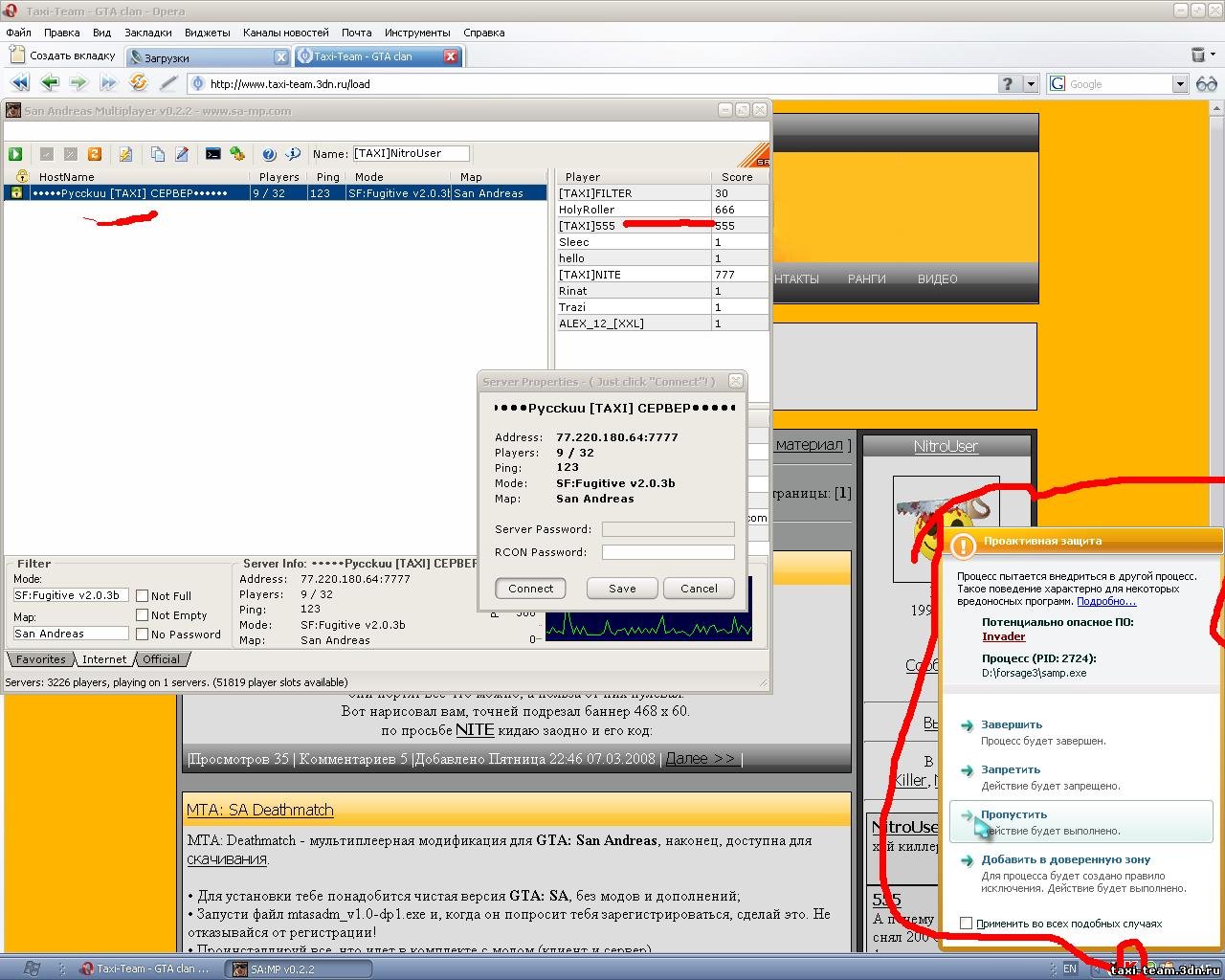1225x980 pixels.
Task: Click the green arrow beside Завершить
Action: point(969,725)
